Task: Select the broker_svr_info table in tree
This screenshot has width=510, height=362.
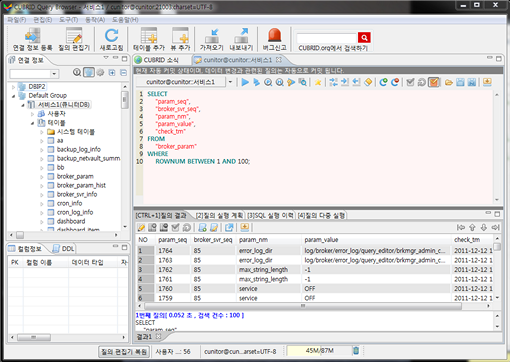Action: 77,194
